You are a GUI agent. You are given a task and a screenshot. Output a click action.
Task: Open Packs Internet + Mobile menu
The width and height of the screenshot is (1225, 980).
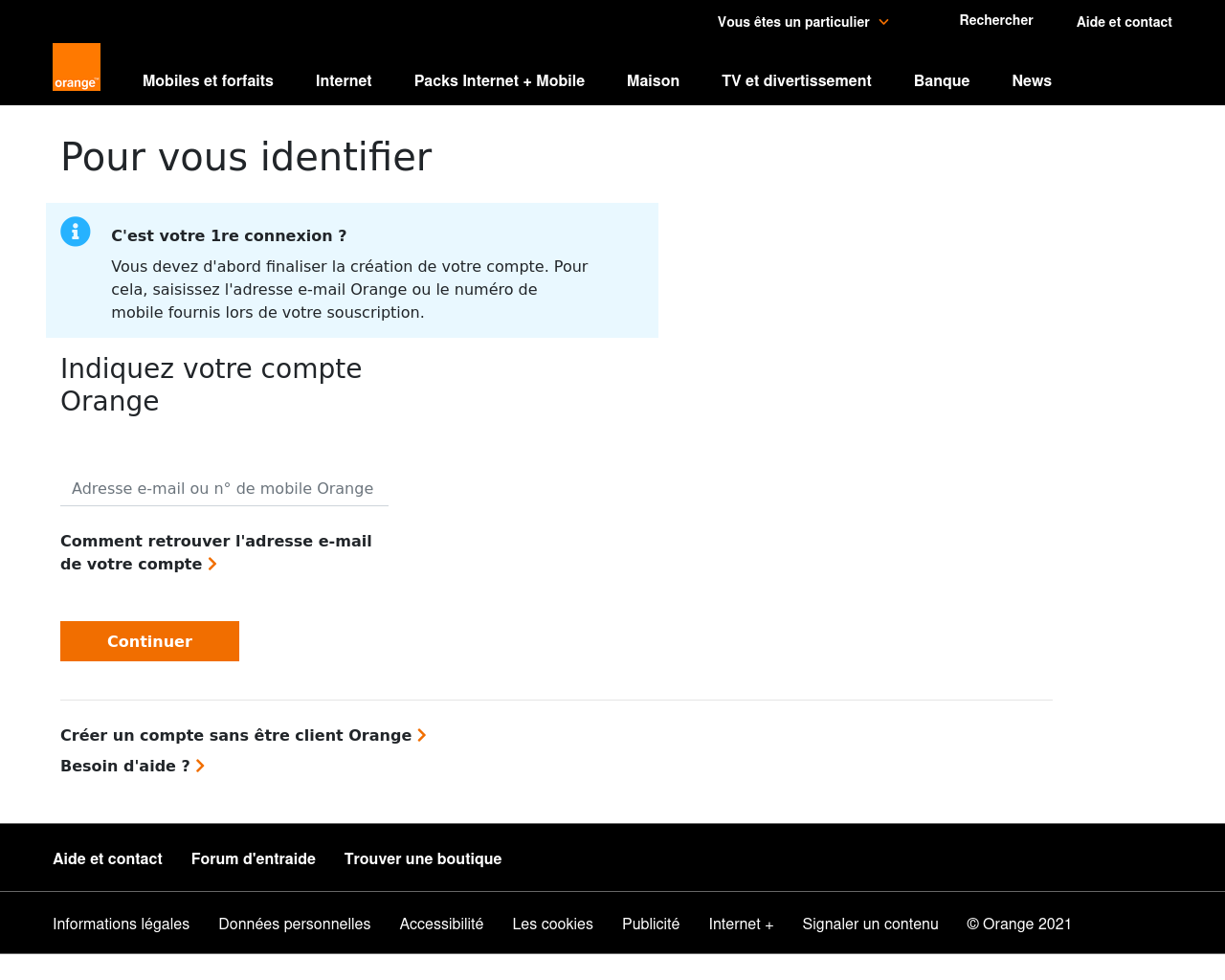pos(500,81)
